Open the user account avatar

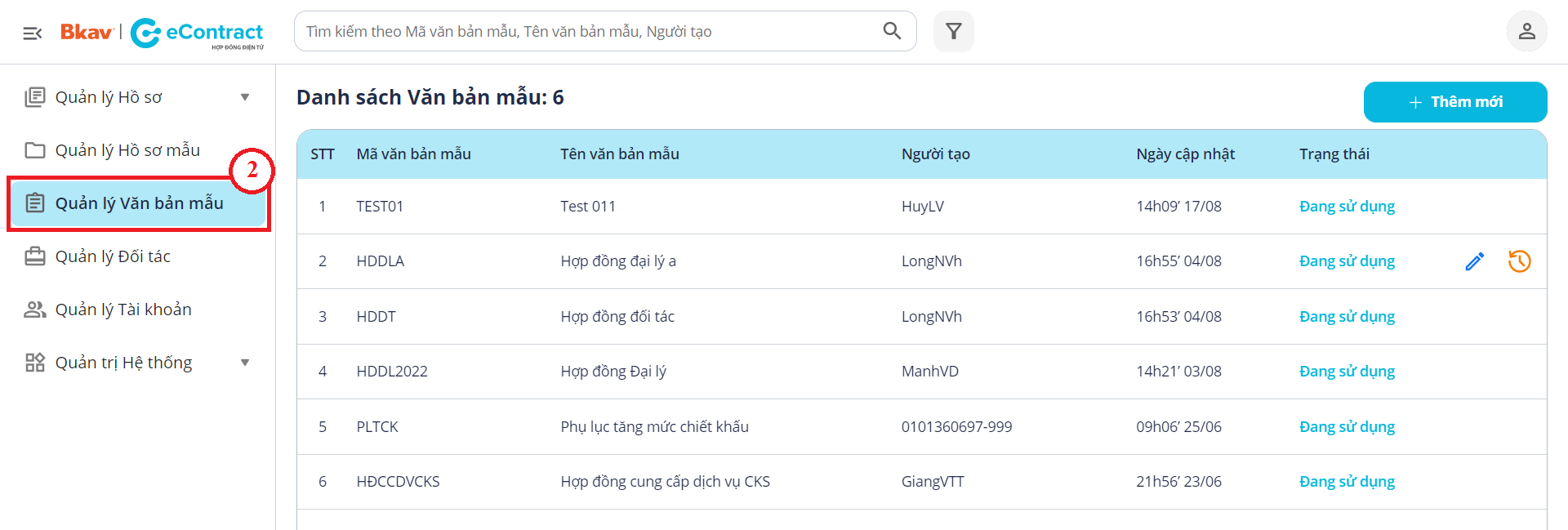pos(1526,31)
